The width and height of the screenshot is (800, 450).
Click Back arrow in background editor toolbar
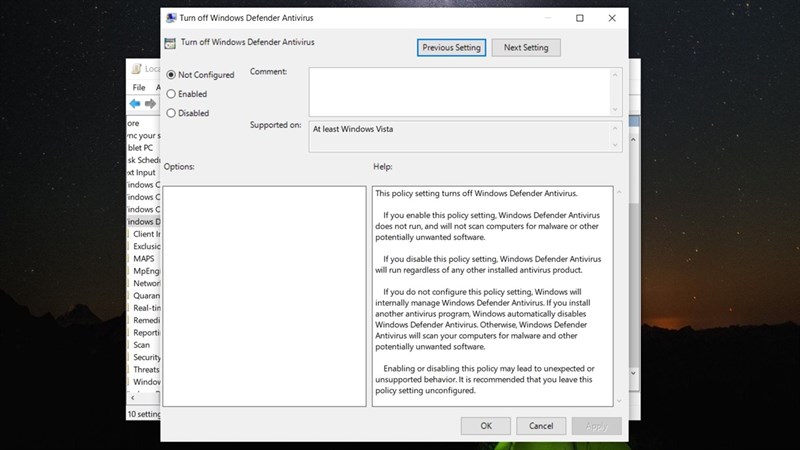[135, 104]
